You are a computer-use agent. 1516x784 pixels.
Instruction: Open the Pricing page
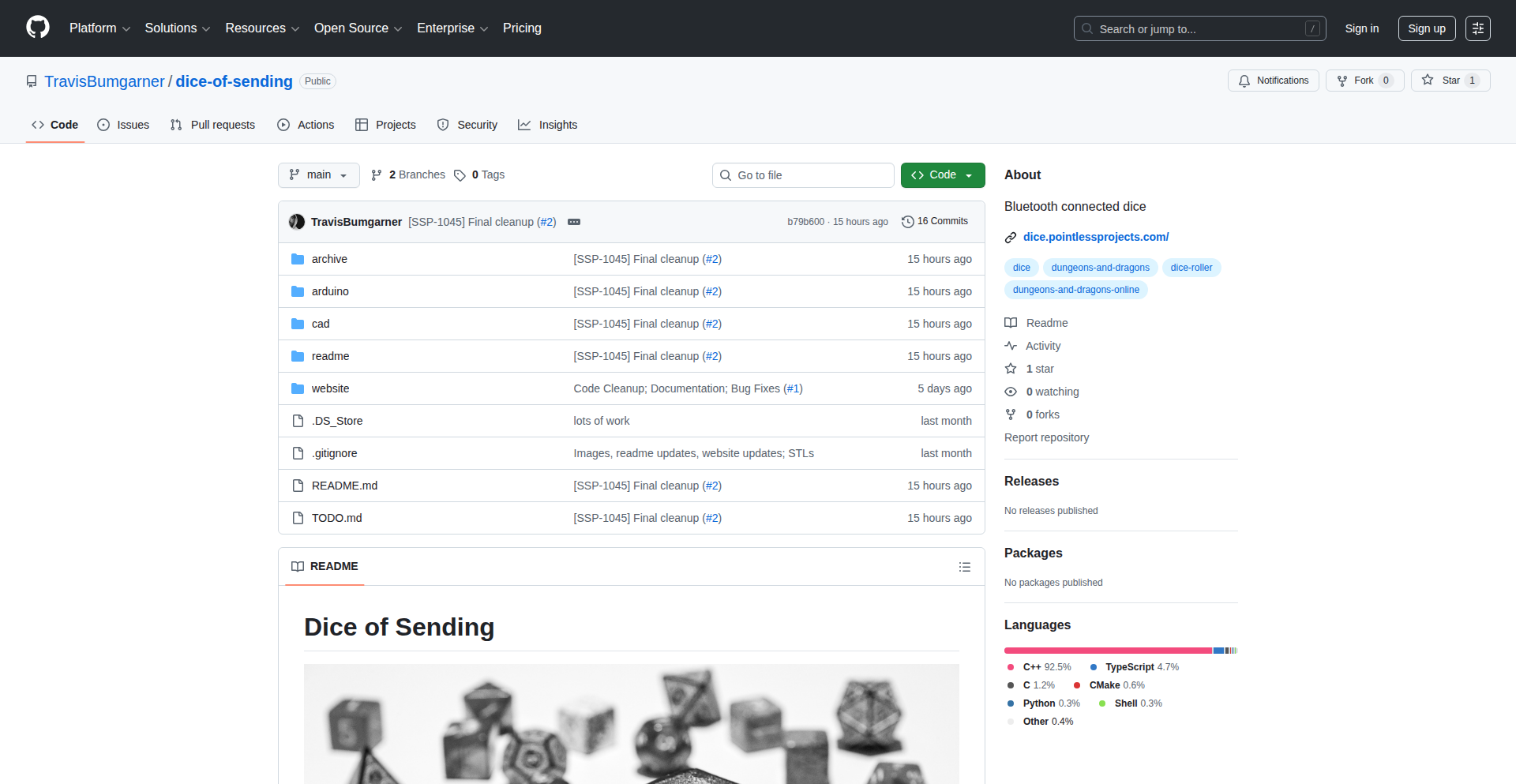(522, 28)
